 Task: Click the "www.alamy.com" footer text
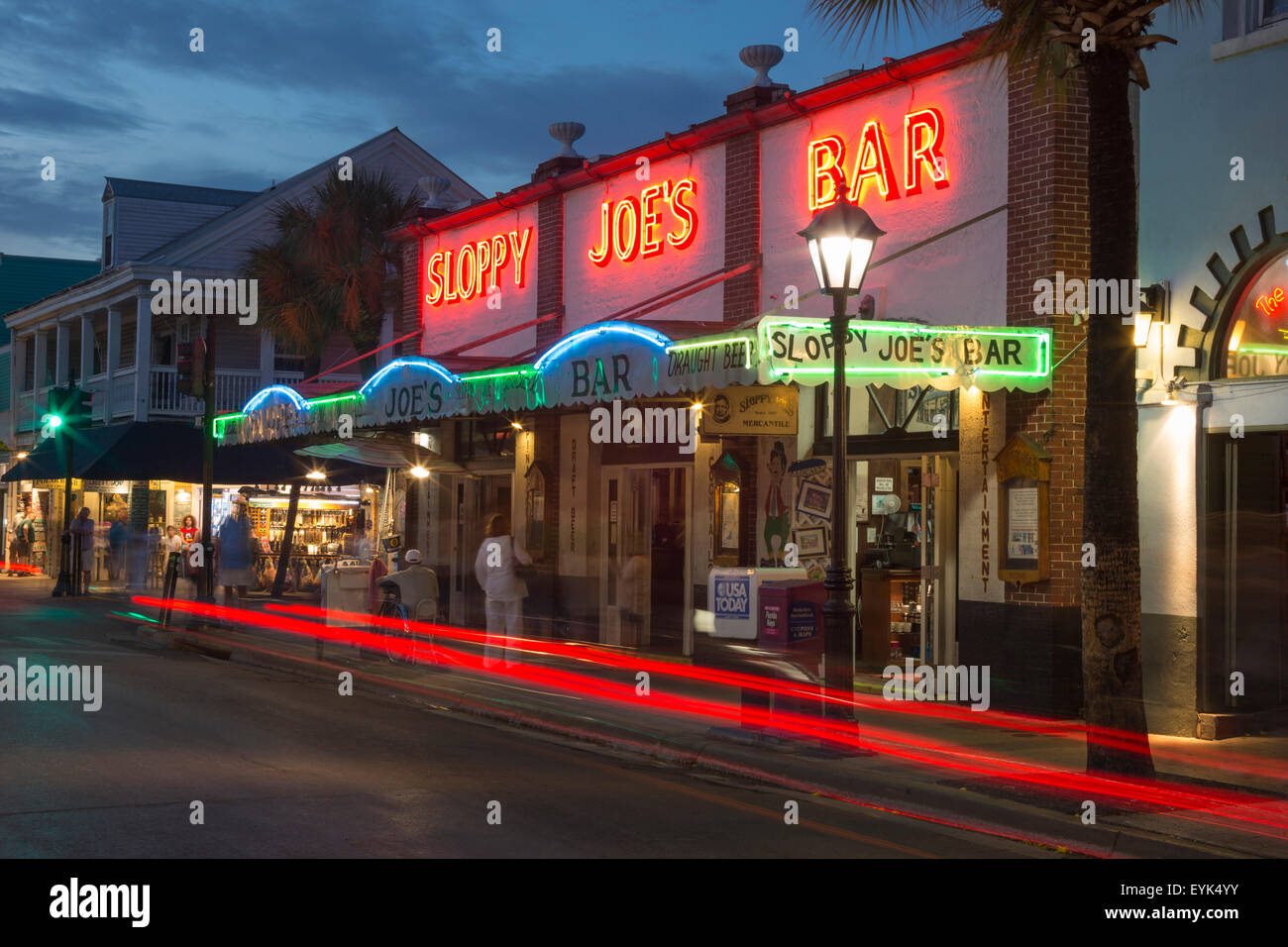tap(1170, 914)
